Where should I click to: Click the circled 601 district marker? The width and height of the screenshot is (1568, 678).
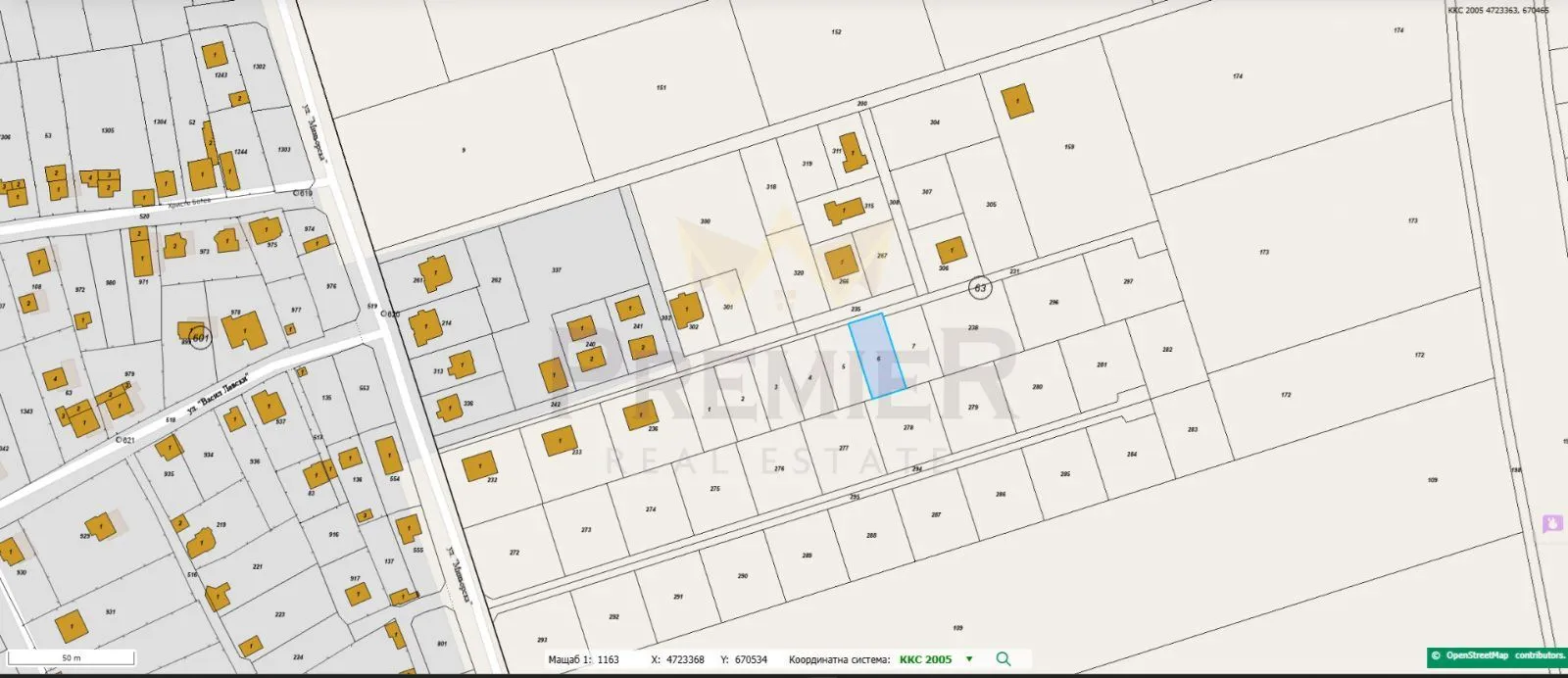200,338
